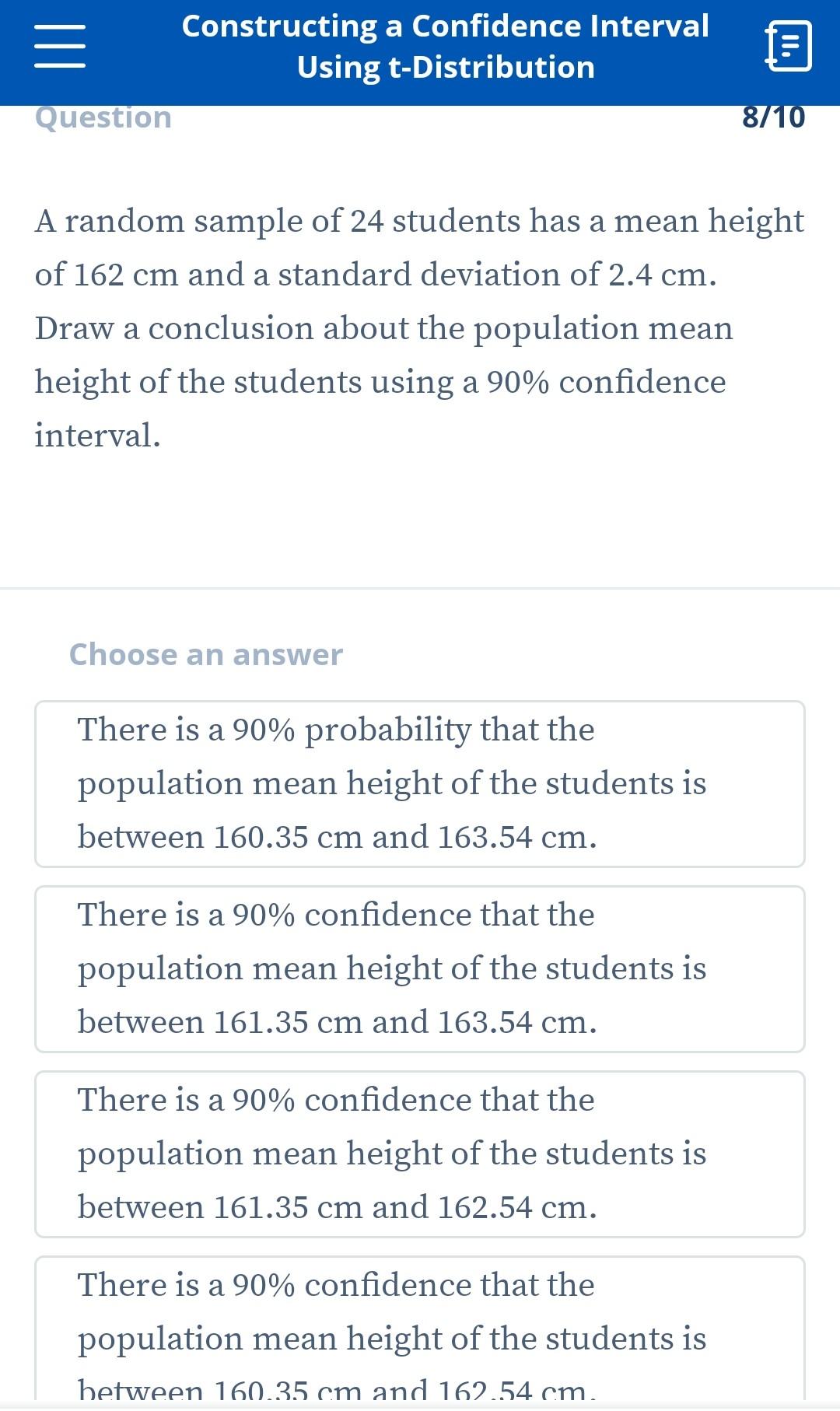Open the question navigation showing 8/10
The width and height of the screenshot is (840, 1411).
[772, 117]
